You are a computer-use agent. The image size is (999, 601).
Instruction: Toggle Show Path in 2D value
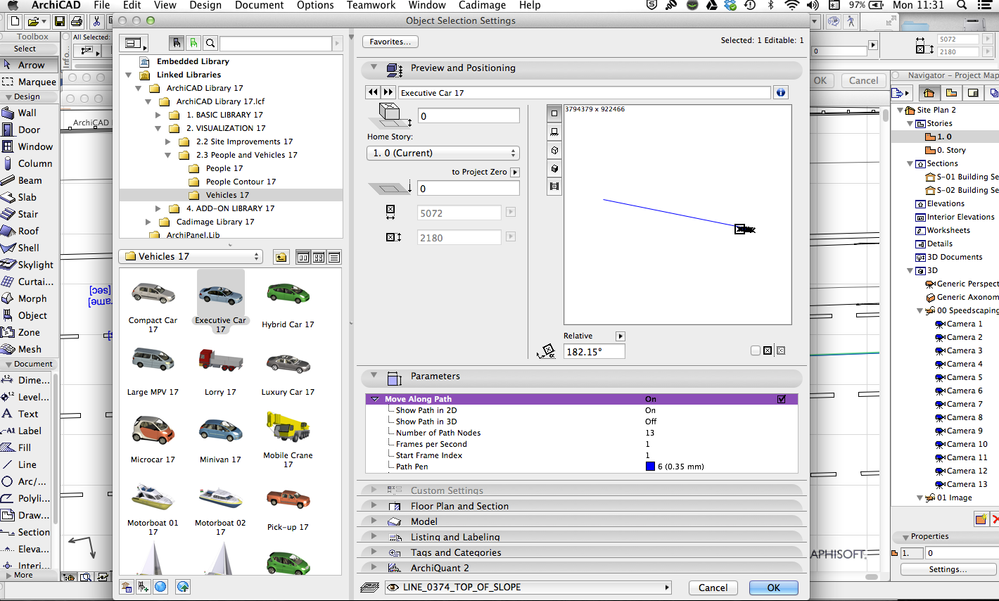point(651,411)
